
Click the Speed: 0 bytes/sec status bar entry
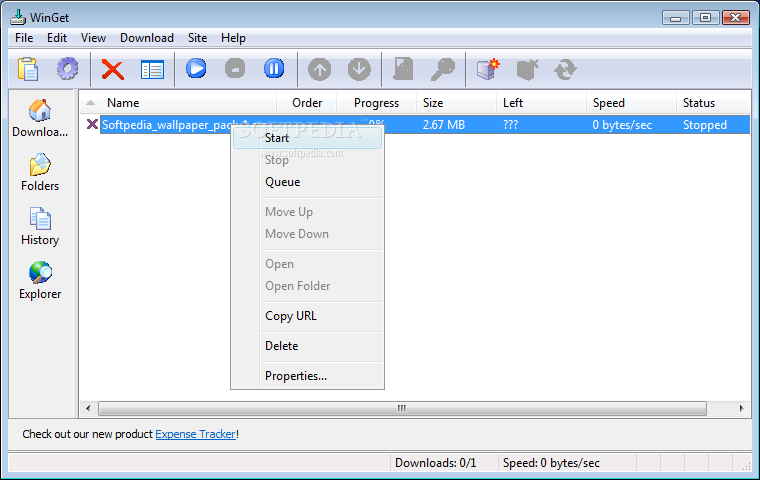[x=551, y=463]
